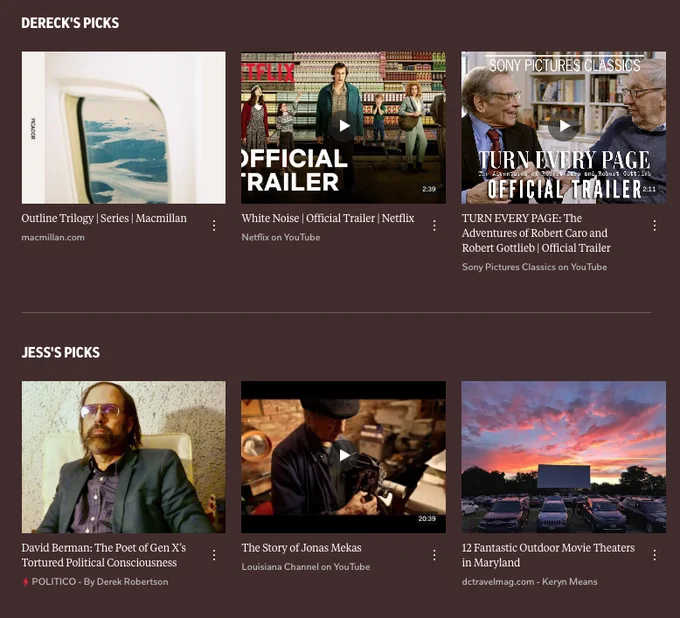The image size is (680, 618).
Task: Open the TURN EVERY PAGE trailer title link
Action: (536, 233)
